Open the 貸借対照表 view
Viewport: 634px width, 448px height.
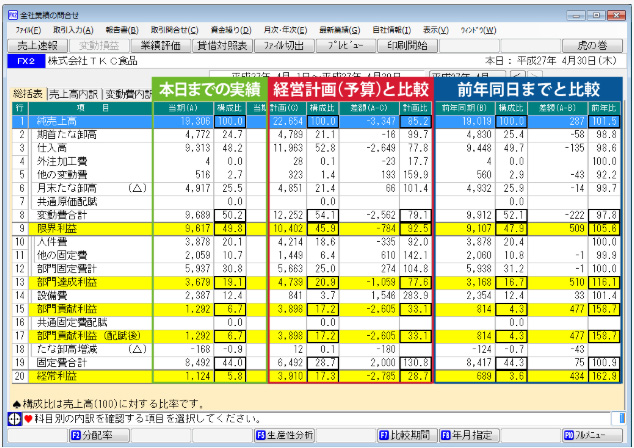click(222, 46)
